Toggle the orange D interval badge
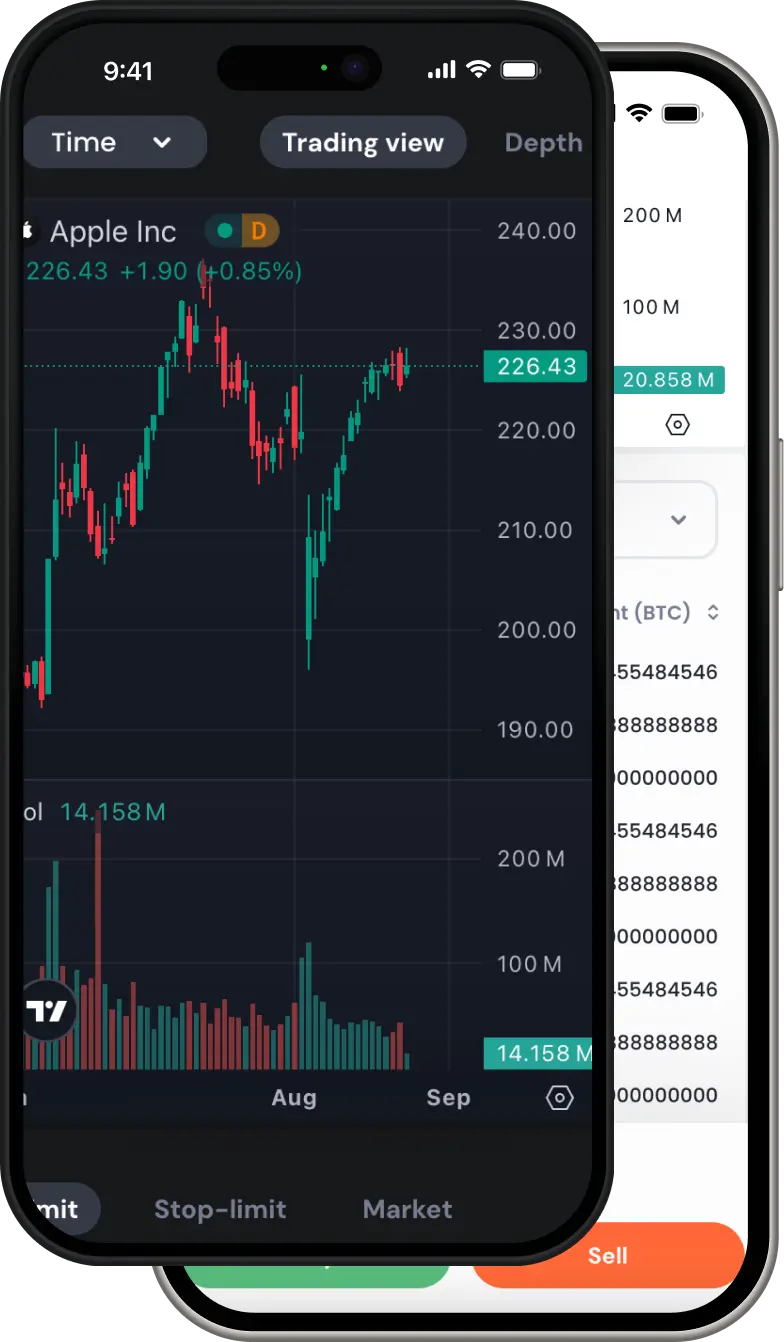This screenshot has height=1342, width=784. [259, 232]
